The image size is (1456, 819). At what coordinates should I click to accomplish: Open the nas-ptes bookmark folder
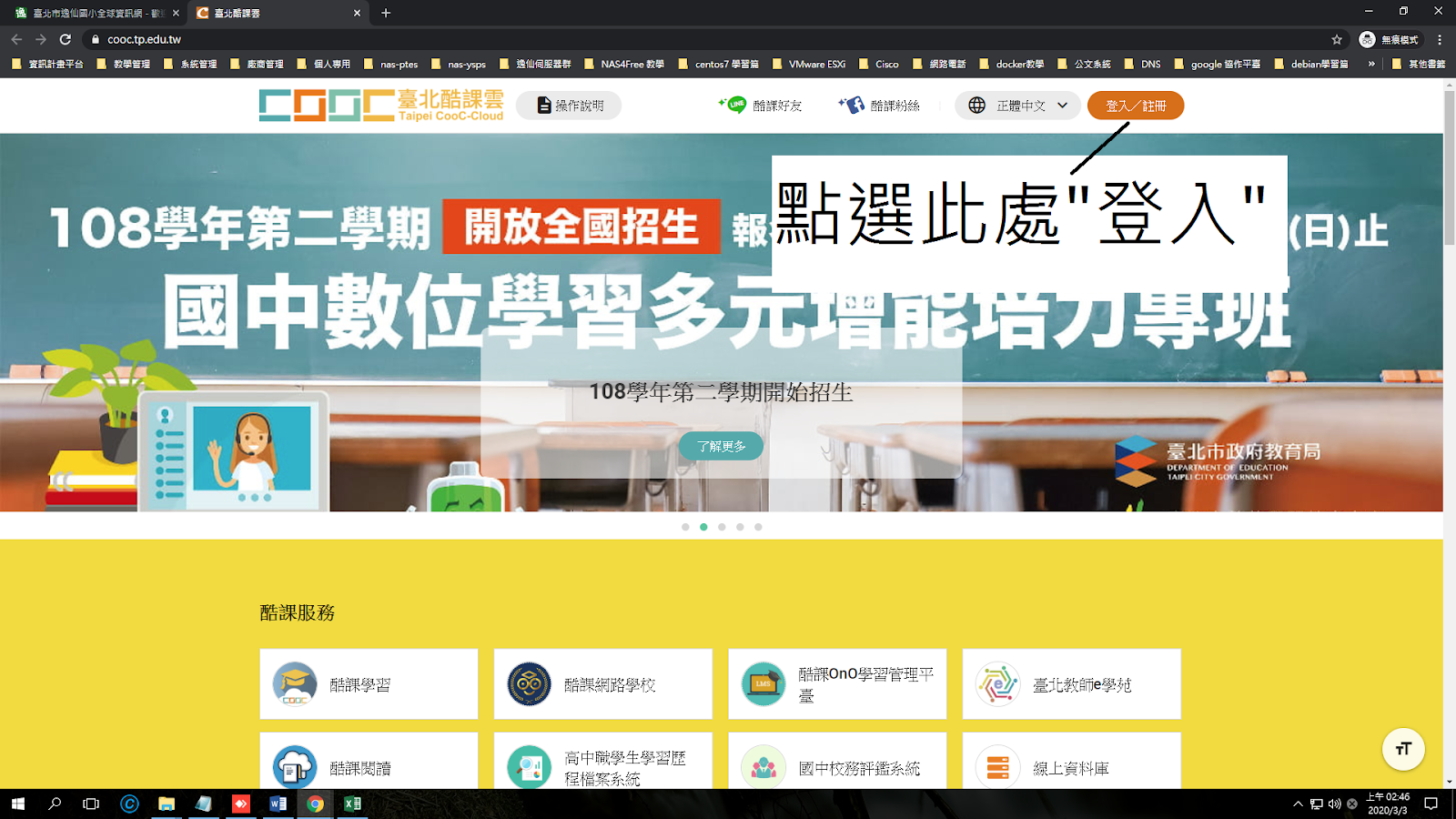390,64
